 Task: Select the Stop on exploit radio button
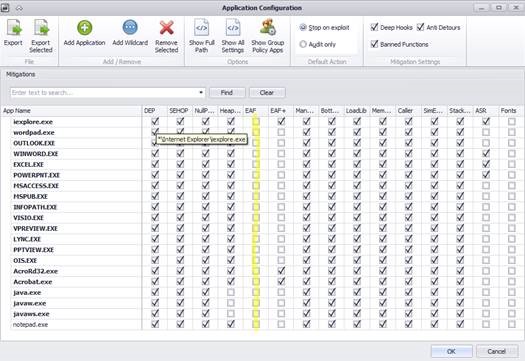[303, 27]
